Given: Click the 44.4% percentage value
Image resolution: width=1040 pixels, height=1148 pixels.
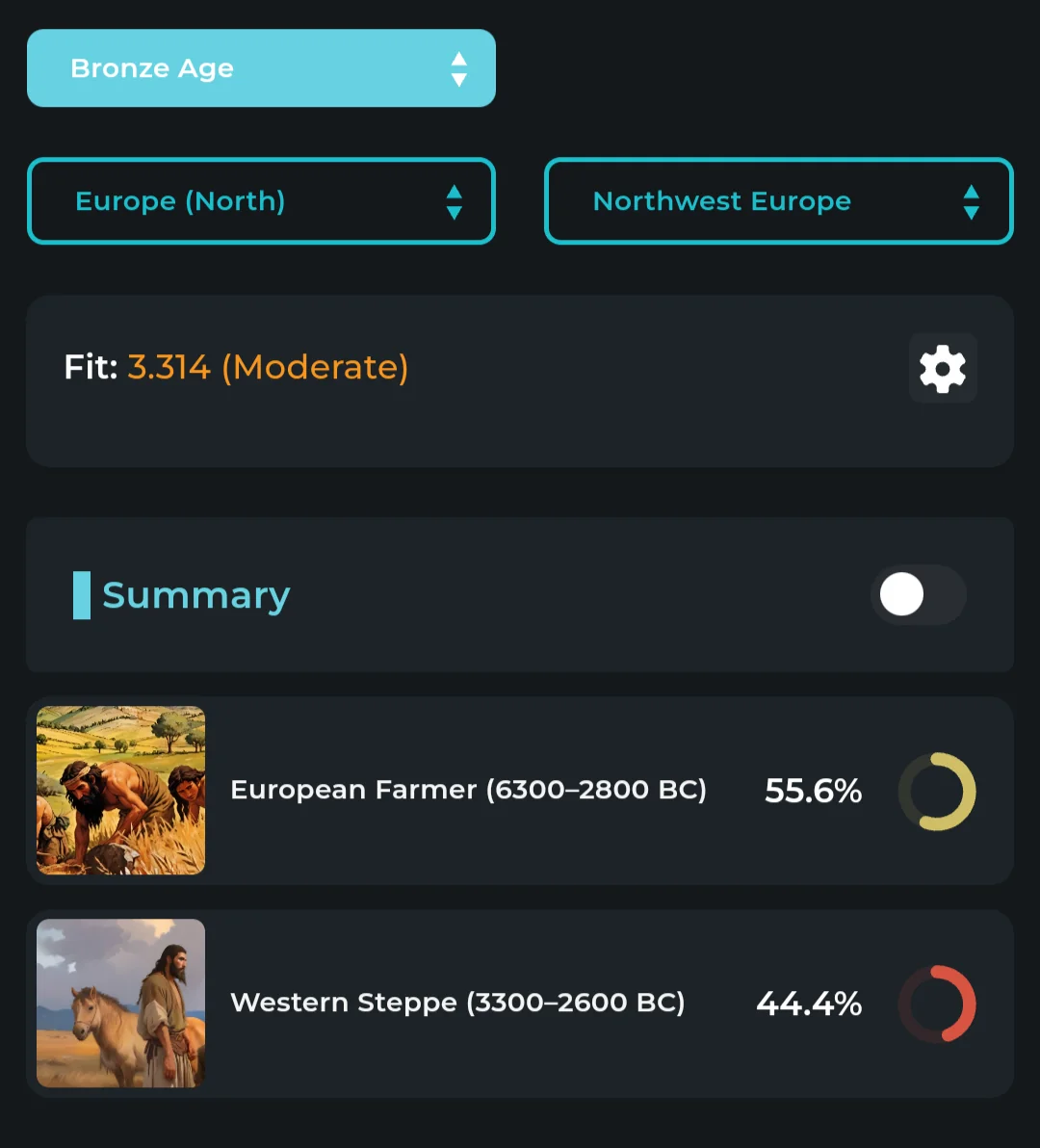Looking at the screenshot, I should coord(809,1003).
